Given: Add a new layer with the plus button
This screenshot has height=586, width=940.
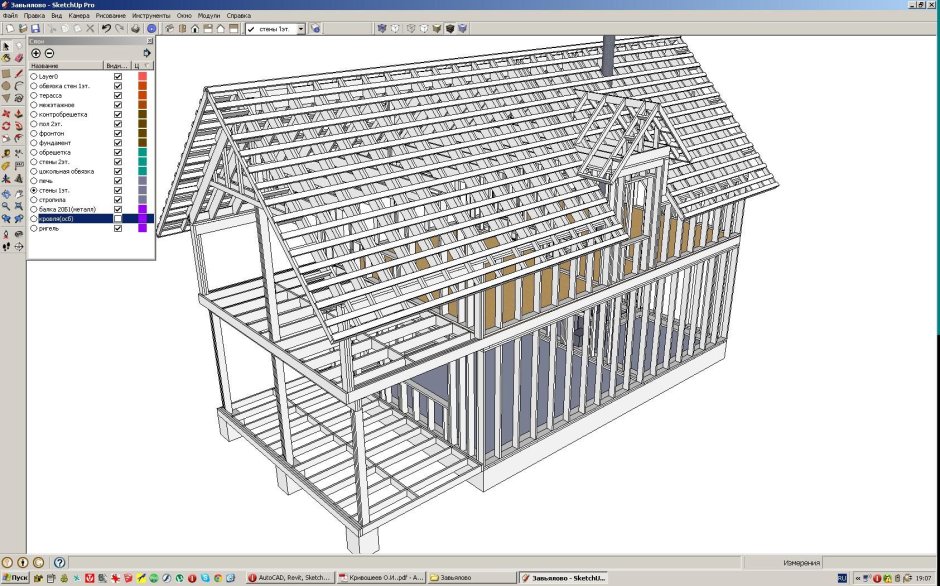Looking at the screenshot, I should [x=36, y=55].
